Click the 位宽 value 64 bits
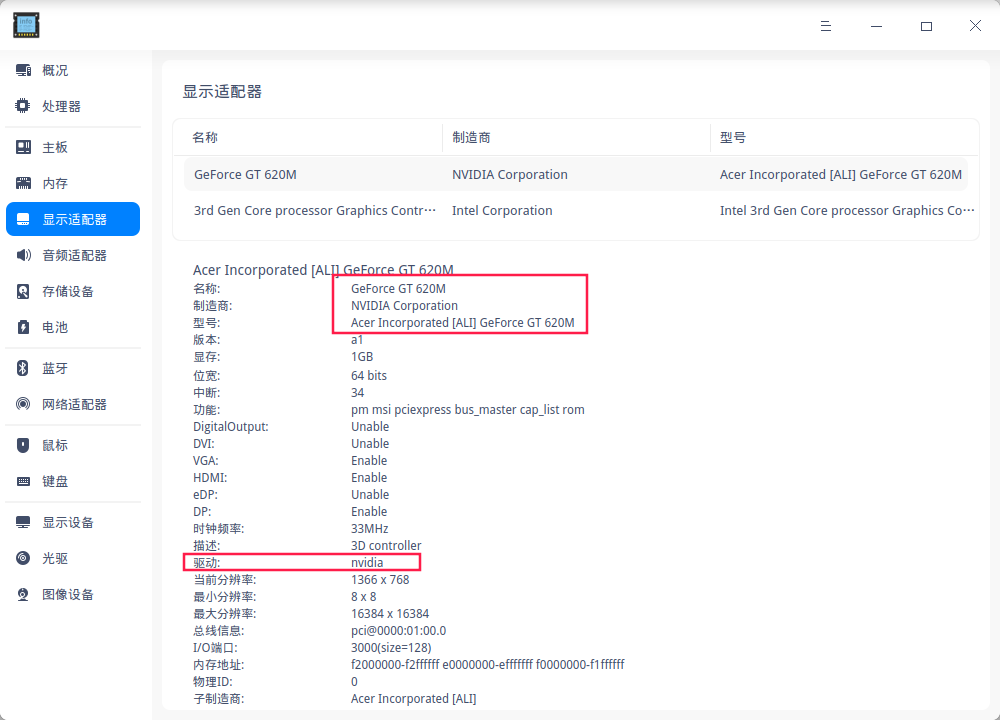 pos(369,376)
